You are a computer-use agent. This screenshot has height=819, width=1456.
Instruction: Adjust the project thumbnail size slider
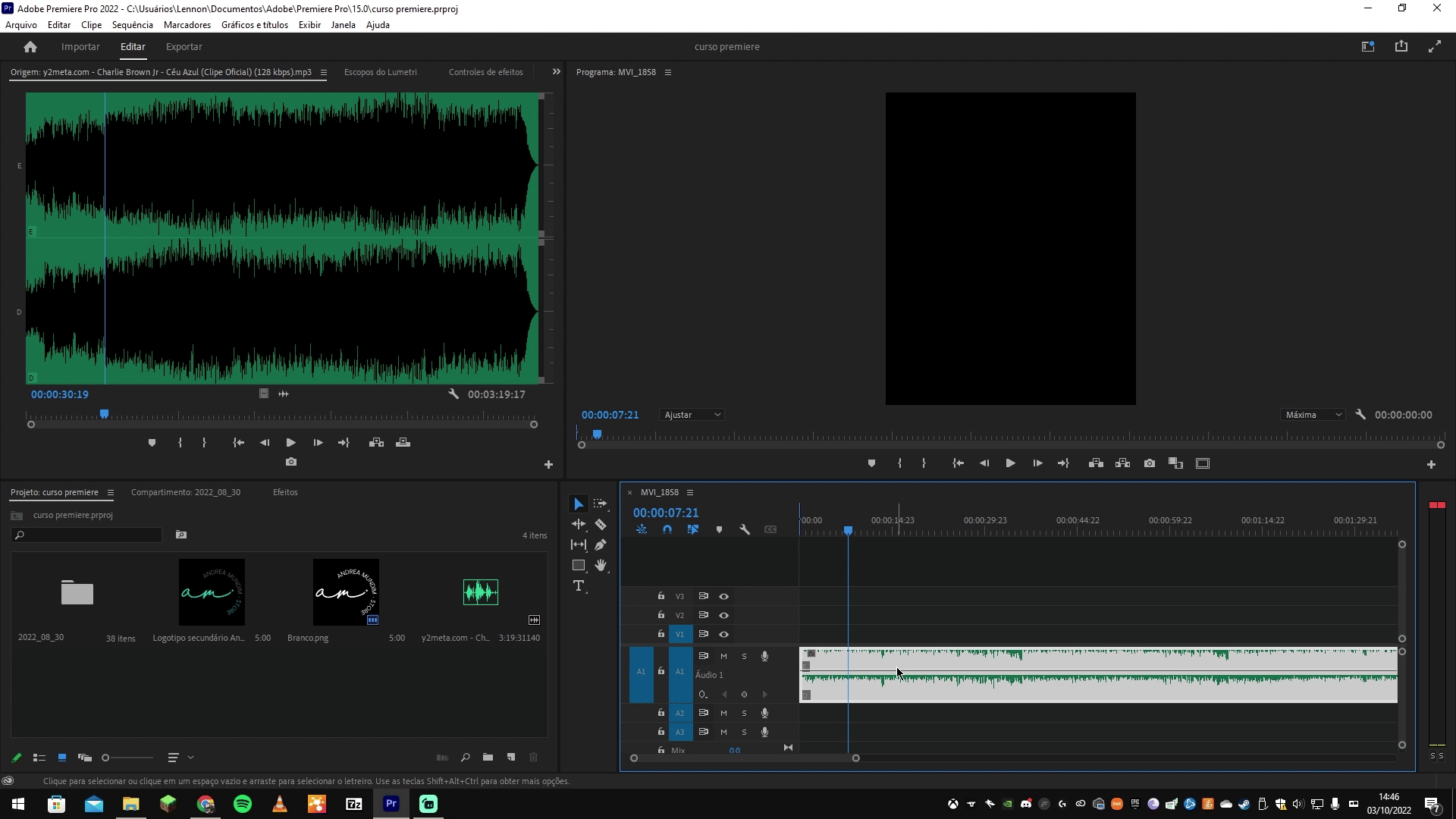[x=107, y=758]
